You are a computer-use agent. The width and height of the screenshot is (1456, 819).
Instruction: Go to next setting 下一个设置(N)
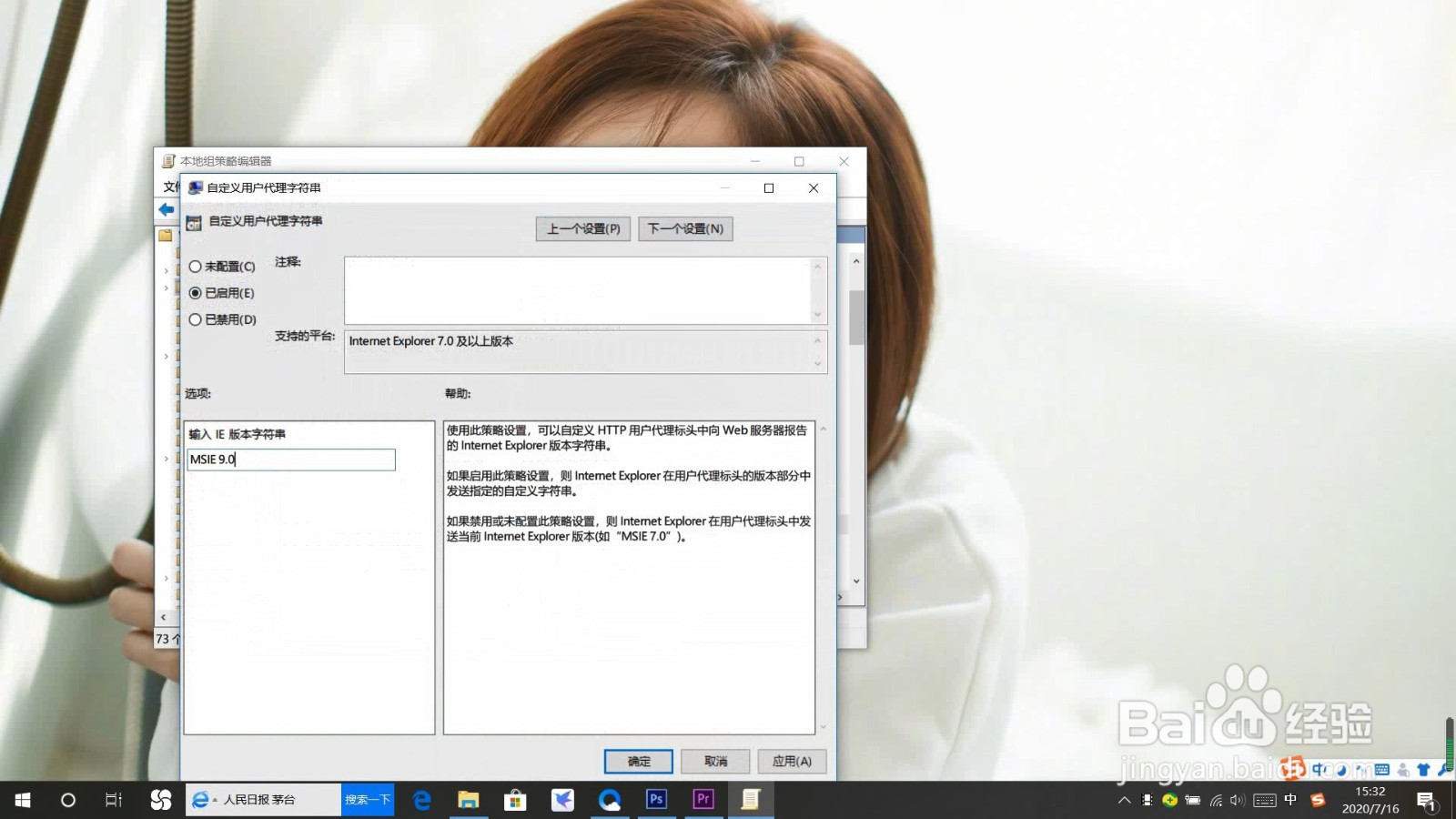(685, 228)
